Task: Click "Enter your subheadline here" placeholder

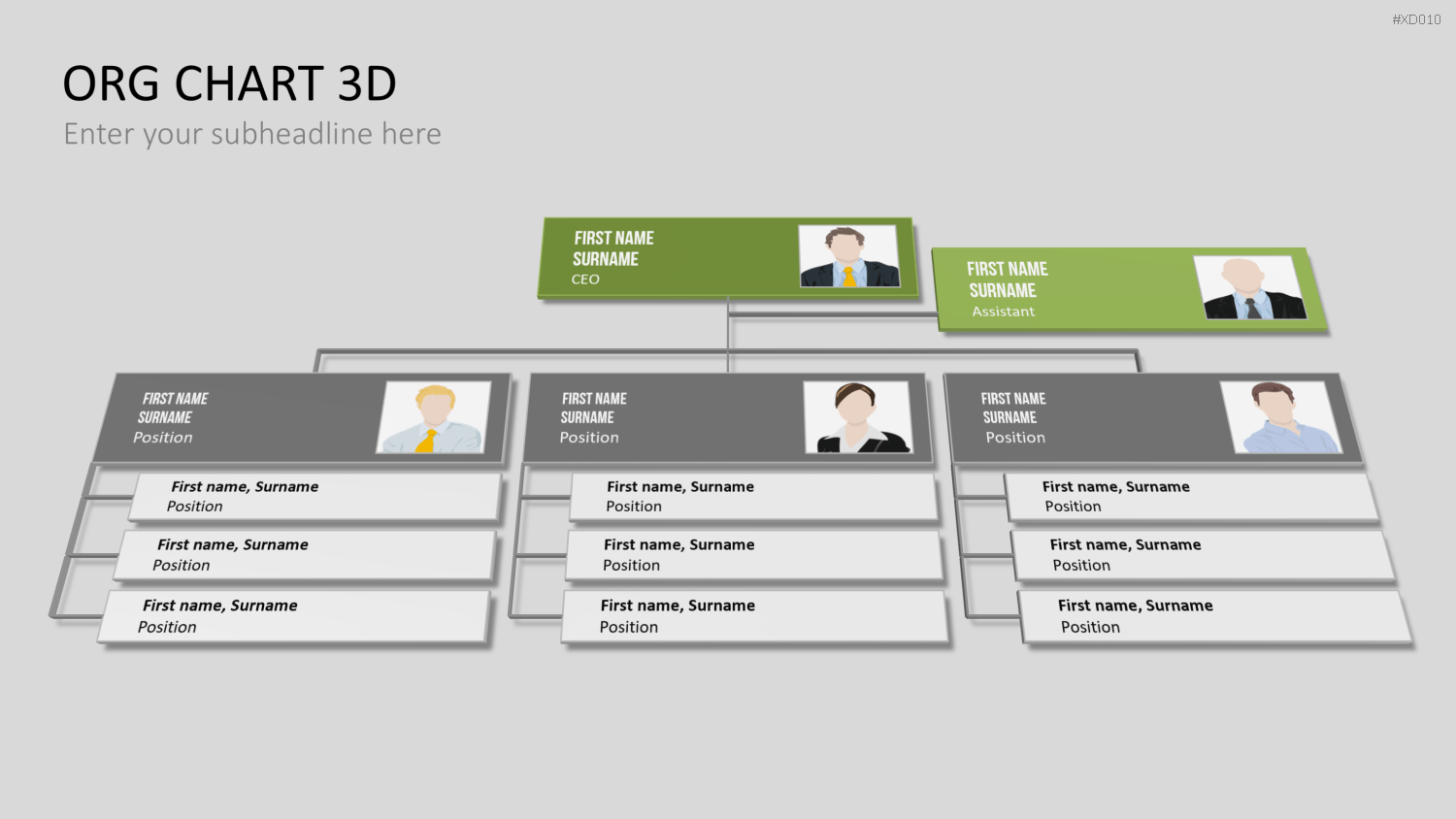Action: coord(252,134)
